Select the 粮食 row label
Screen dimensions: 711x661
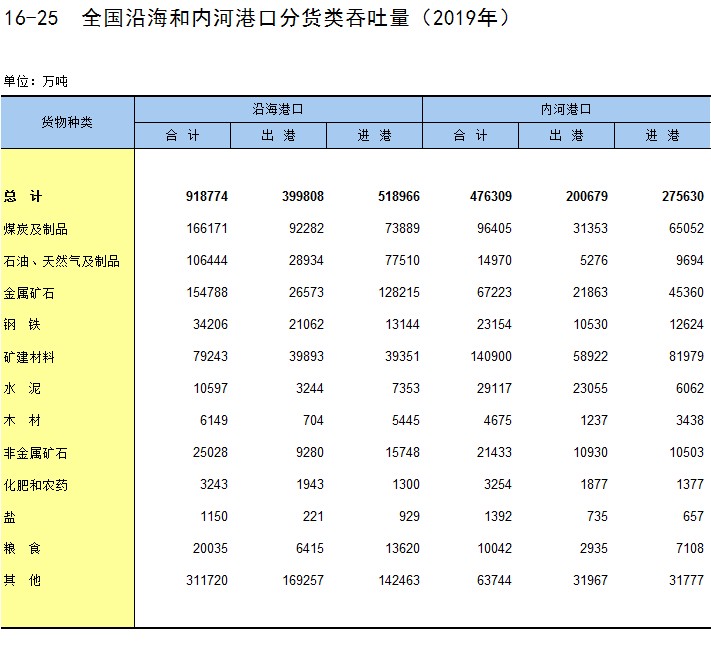click(x=22, y=549)
